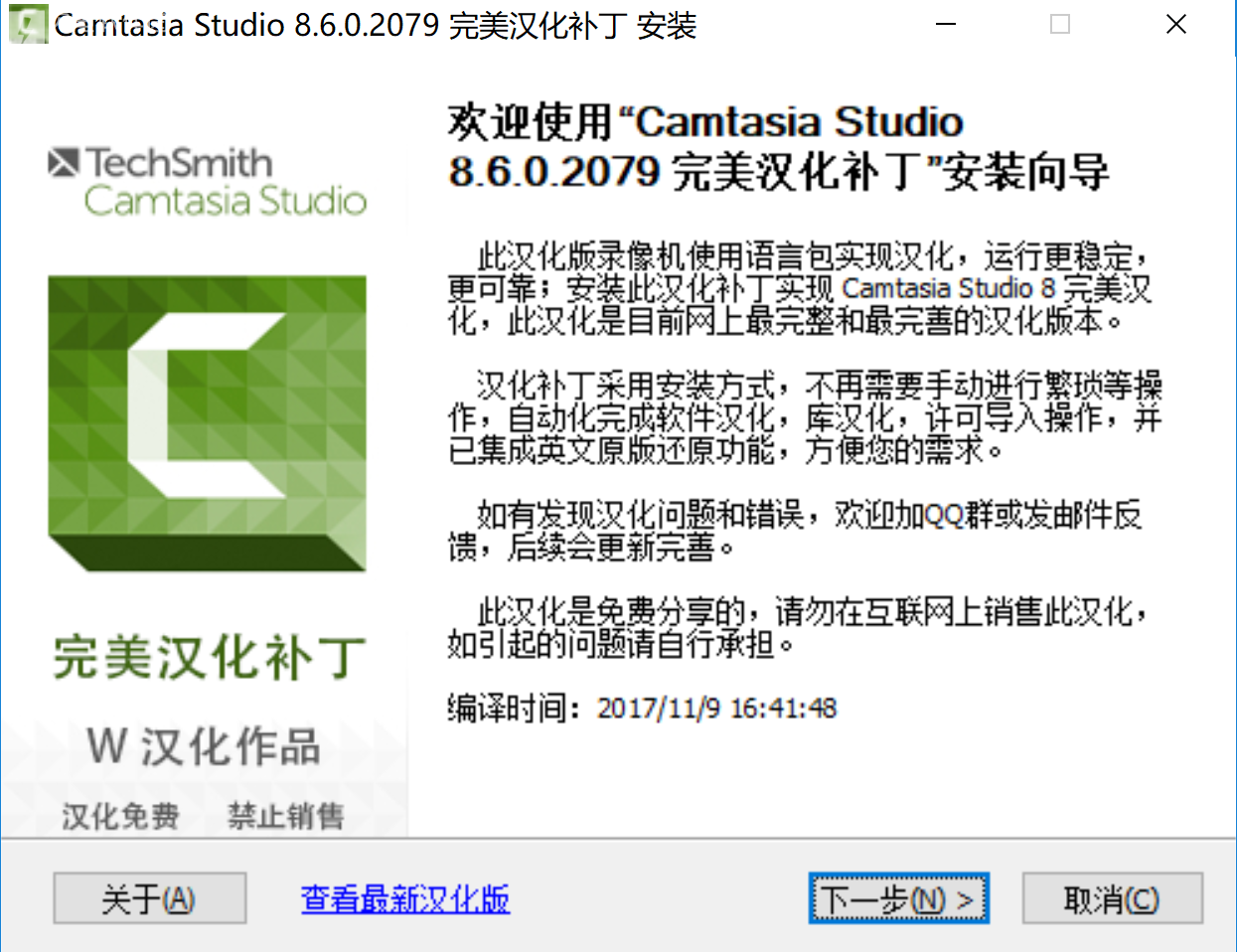Minimize the installer window

[x=946, y=25]
